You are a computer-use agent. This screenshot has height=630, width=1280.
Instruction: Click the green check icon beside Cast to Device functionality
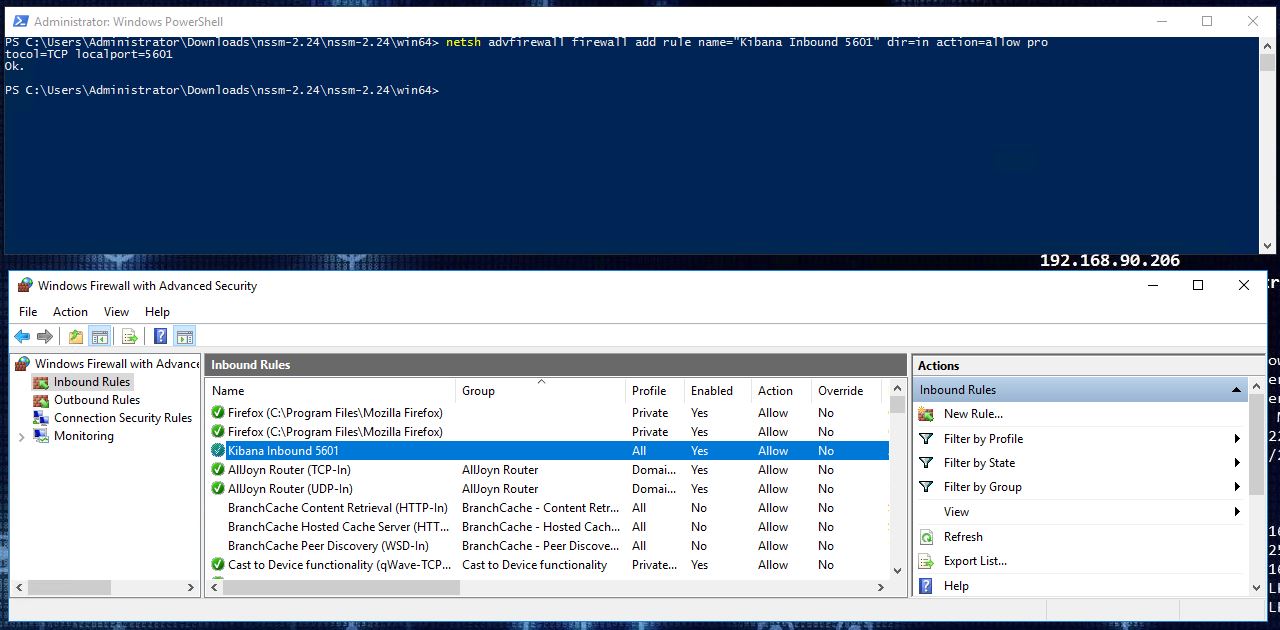(x=218, y=565)
